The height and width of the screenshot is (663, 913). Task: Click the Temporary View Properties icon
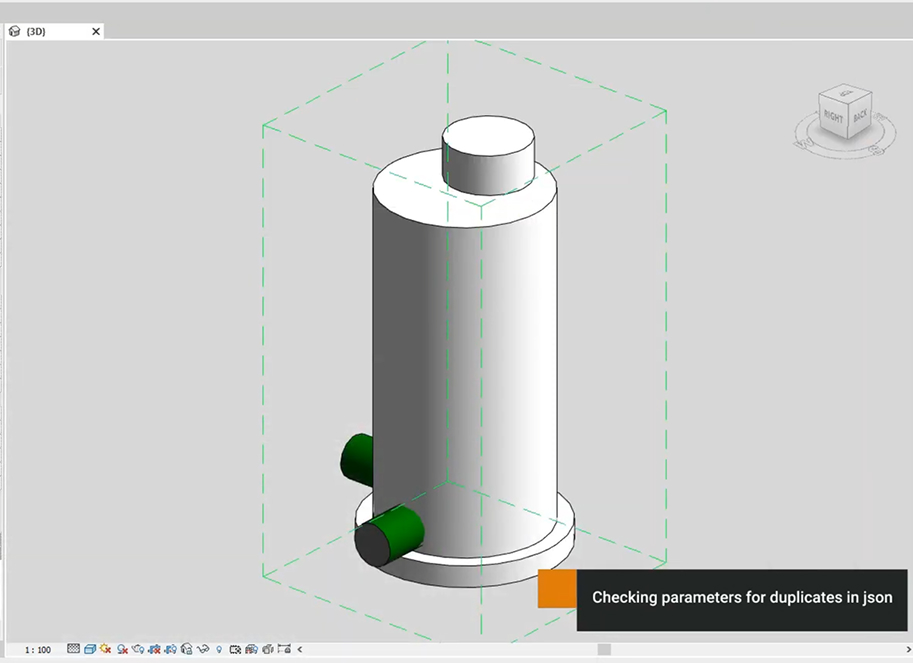click(235, 649)
